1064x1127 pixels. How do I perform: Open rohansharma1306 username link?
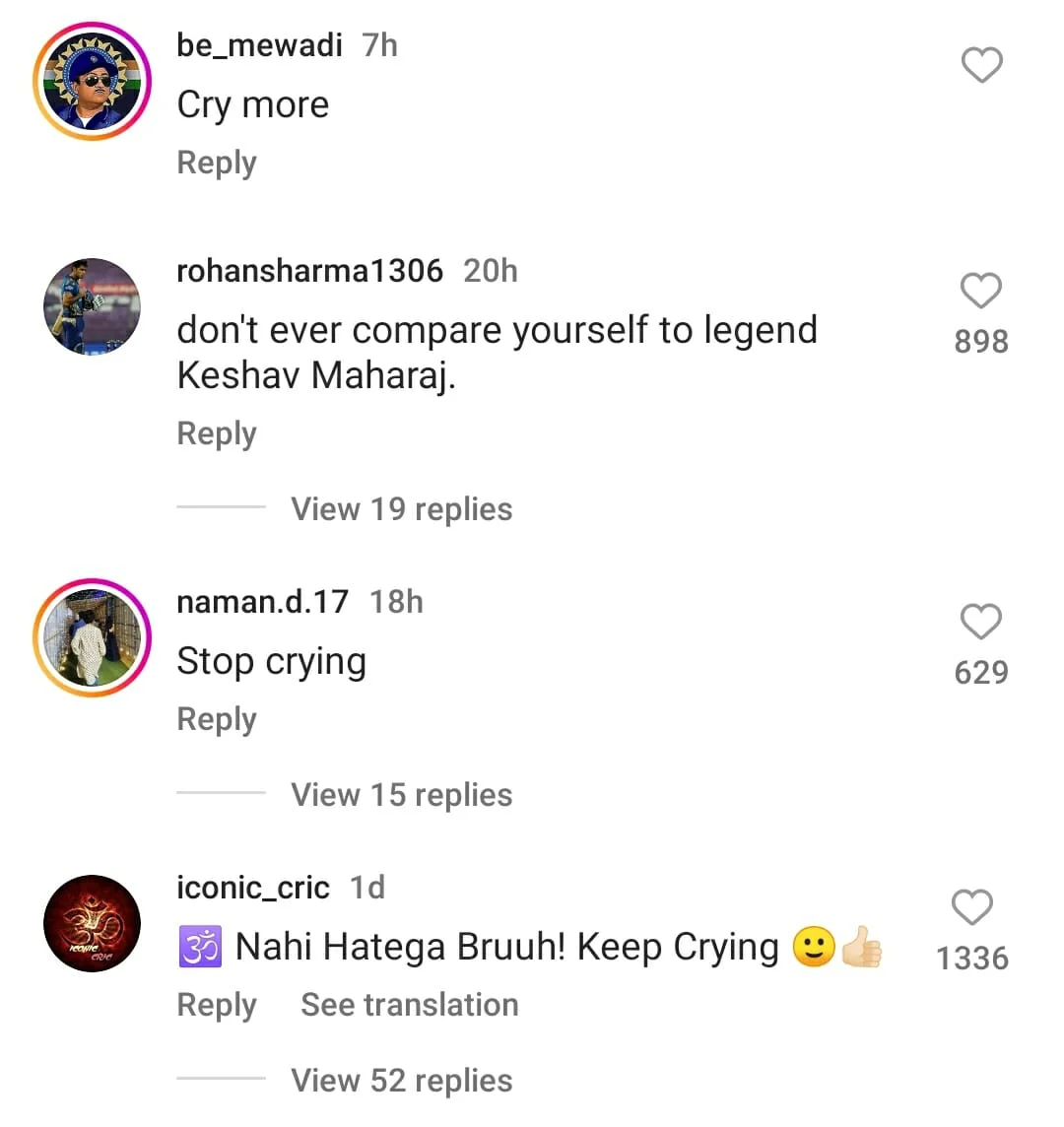[x=309, y=271]
